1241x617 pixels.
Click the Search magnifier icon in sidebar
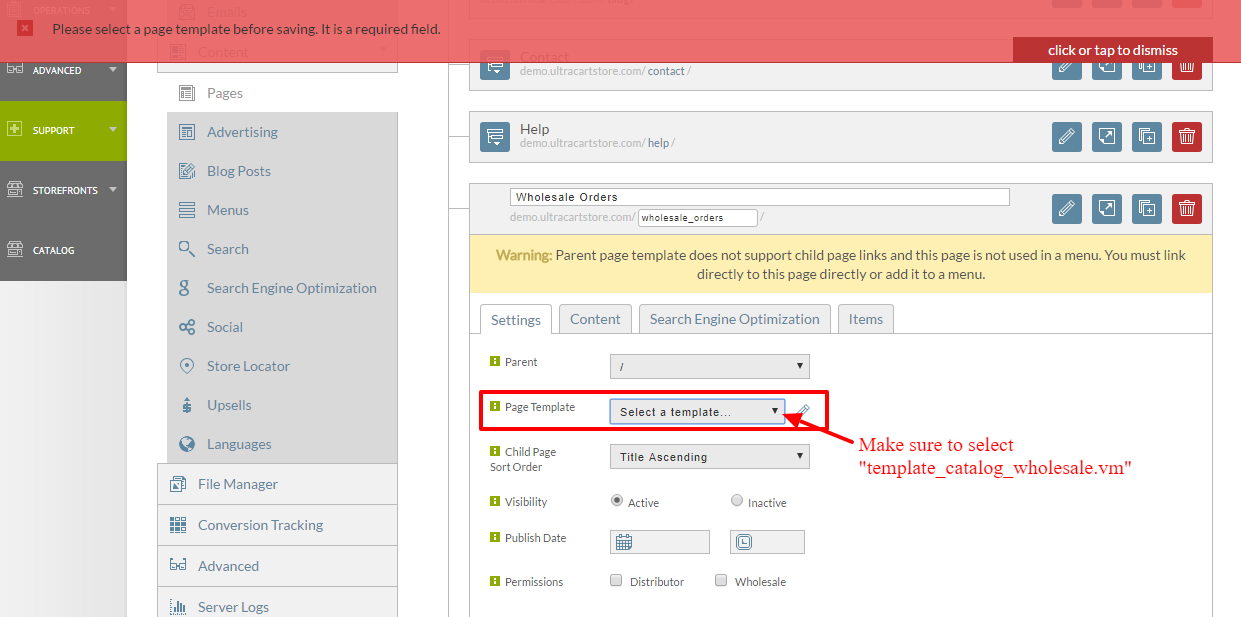(x=186, y=249)
